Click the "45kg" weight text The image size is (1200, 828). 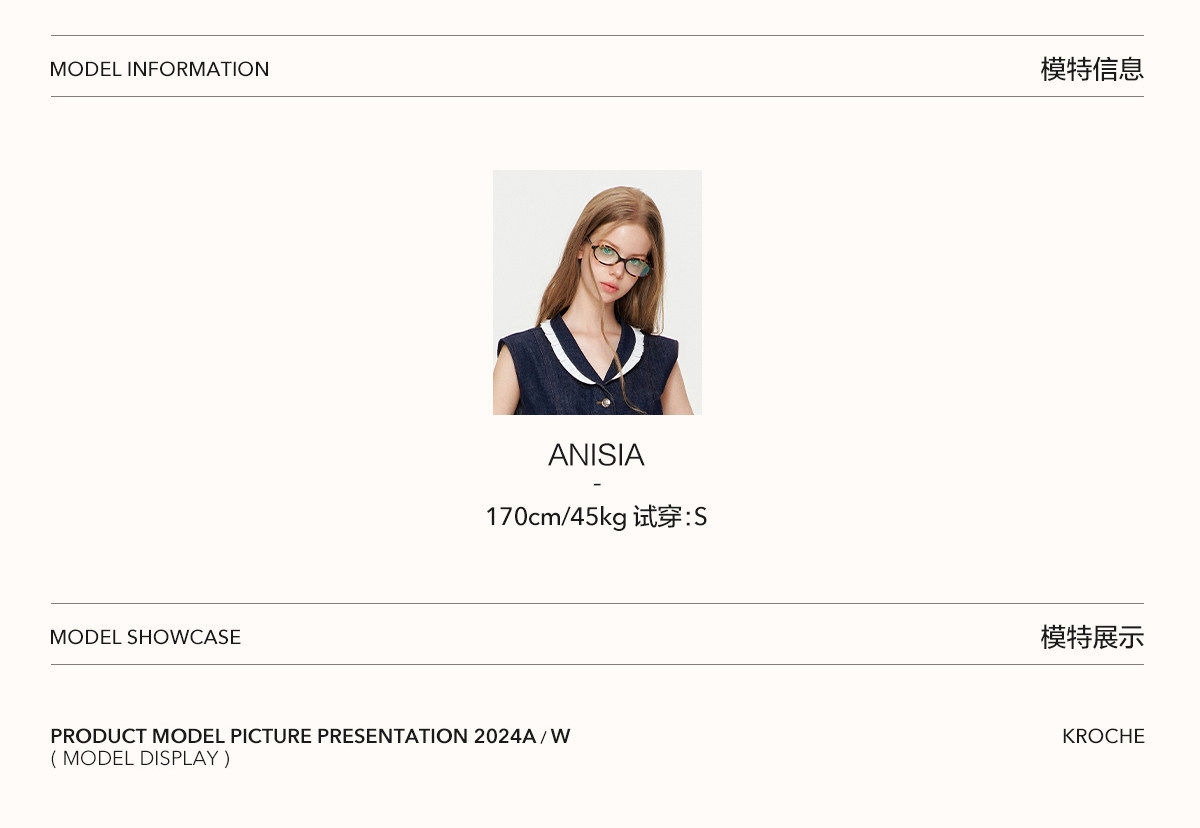(x=599, y=517)
